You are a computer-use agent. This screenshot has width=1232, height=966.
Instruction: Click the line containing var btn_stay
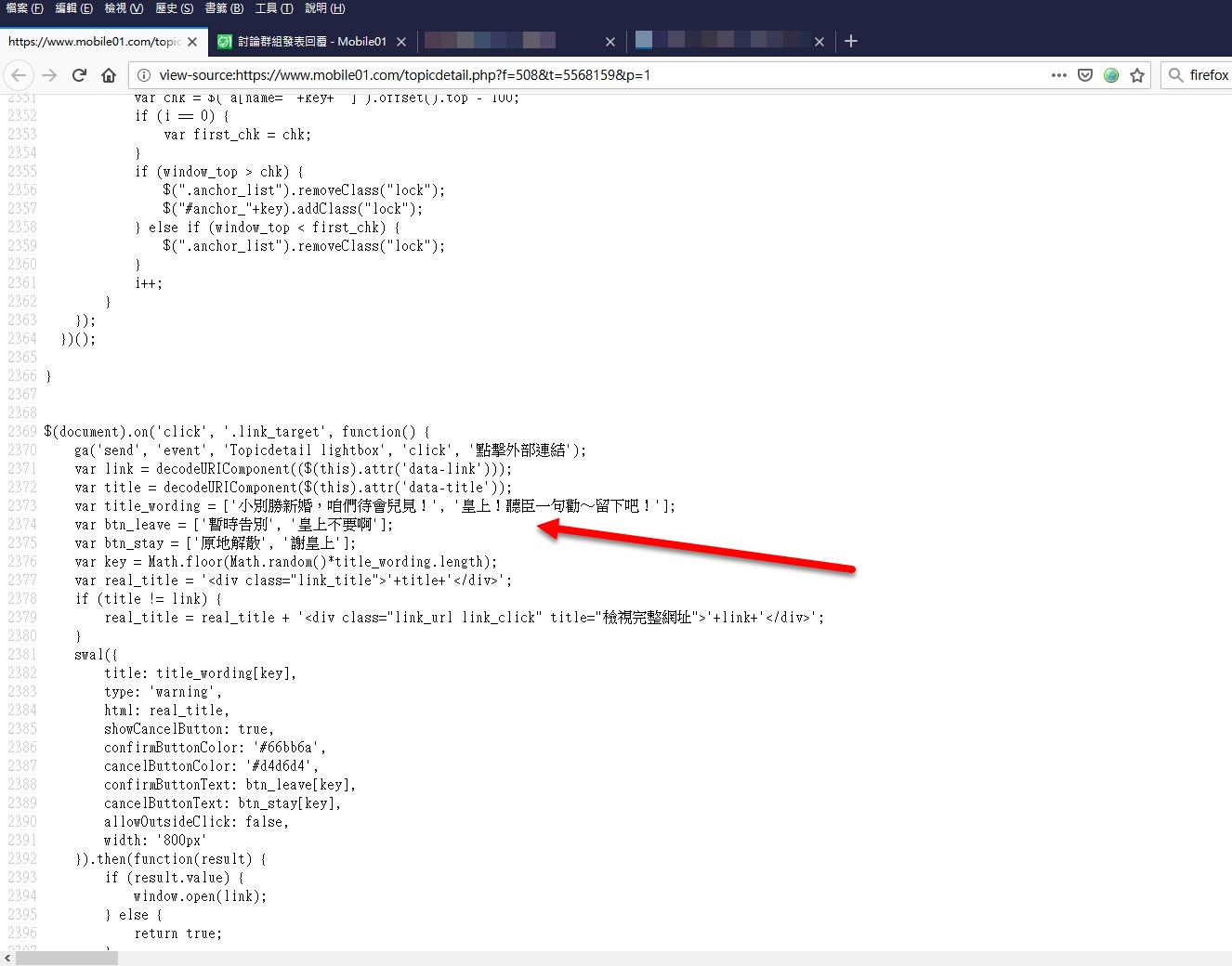215,543
